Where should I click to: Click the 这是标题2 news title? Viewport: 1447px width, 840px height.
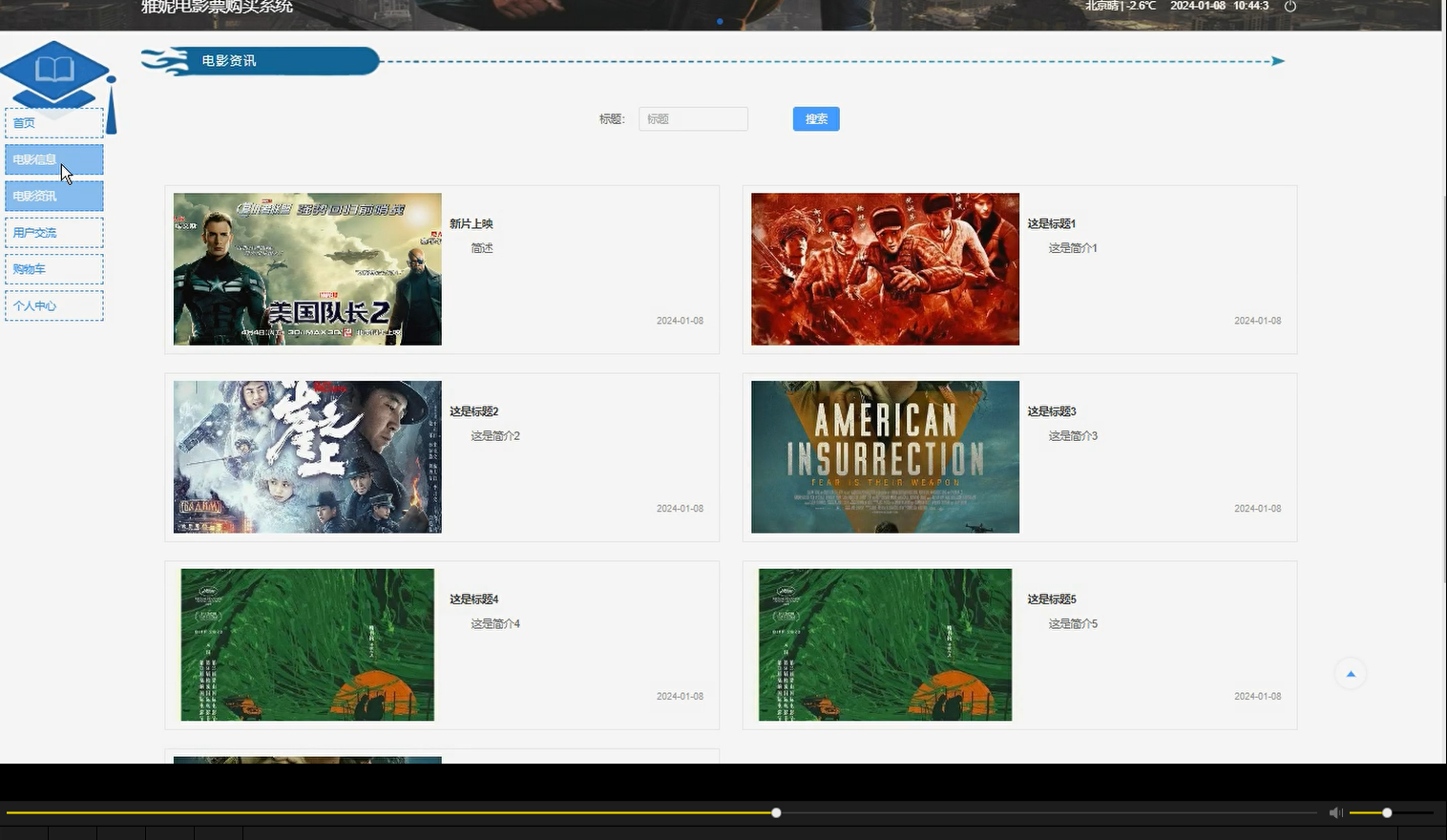474,411
